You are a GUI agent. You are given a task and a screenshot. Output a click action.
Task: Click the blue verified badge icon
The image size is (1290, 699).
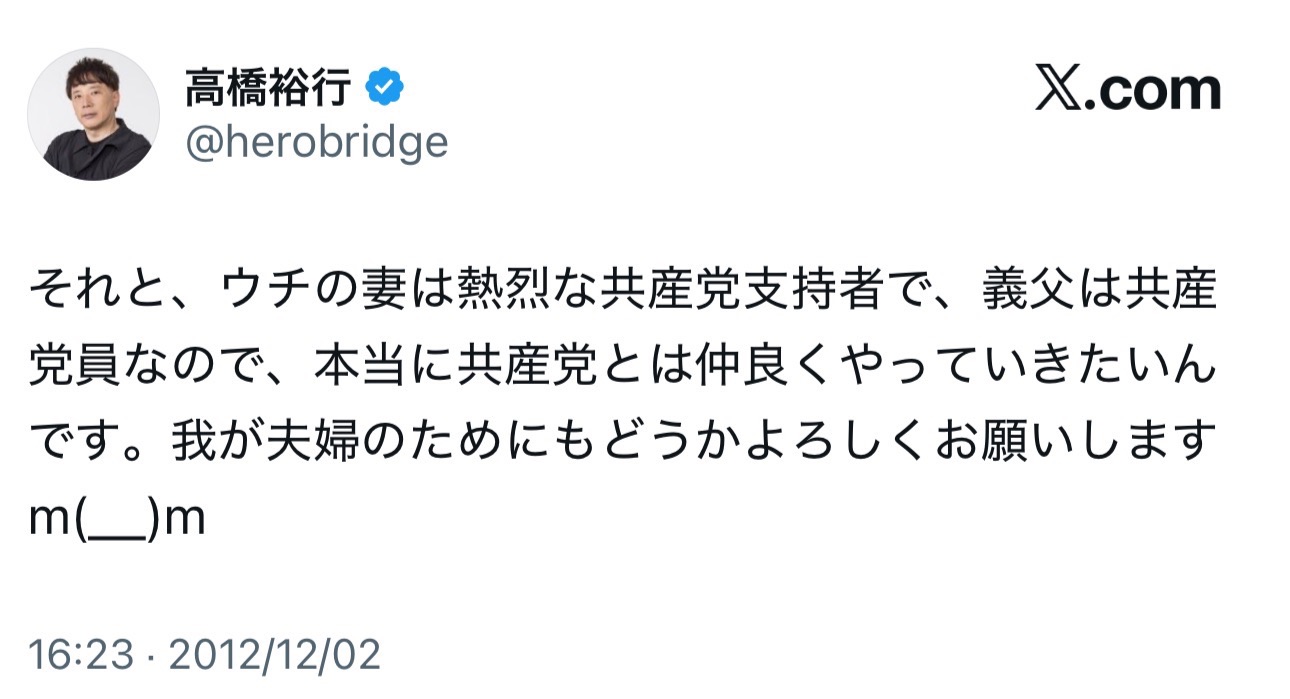pos(384,90)
